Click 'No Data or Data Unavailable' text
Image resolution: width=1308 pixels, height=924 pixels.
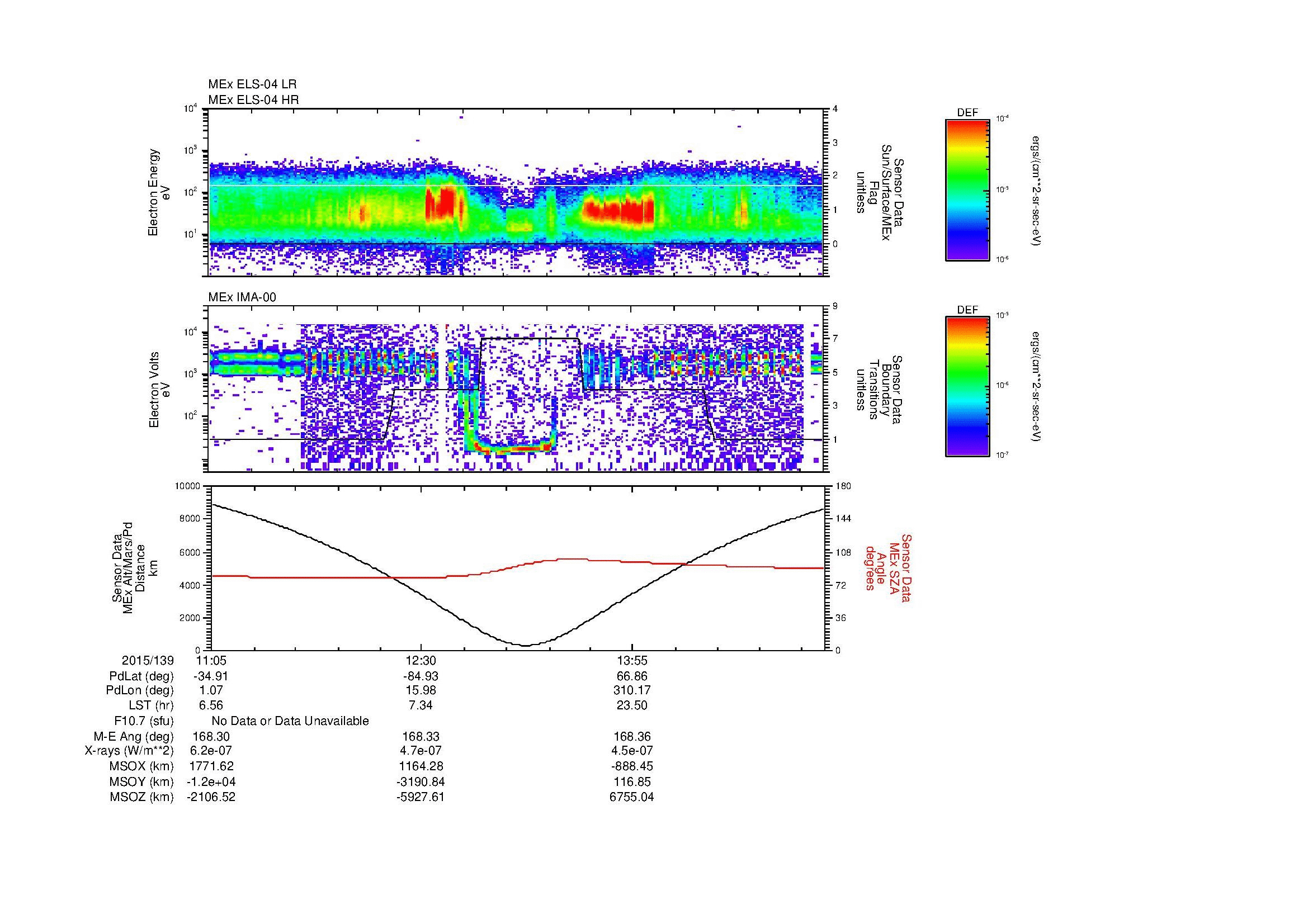pos(290,721)
